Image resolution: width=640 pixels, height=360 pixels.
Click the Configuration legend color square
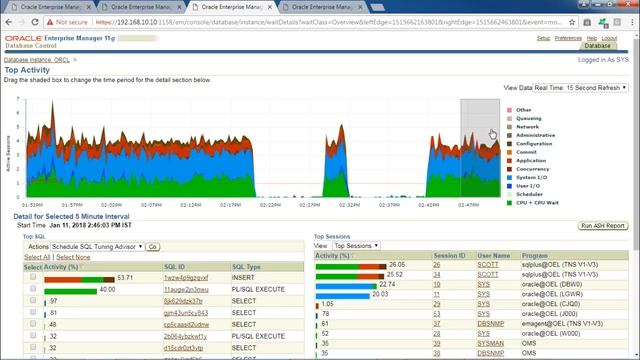pyautogui.click(x=509, y=144)
